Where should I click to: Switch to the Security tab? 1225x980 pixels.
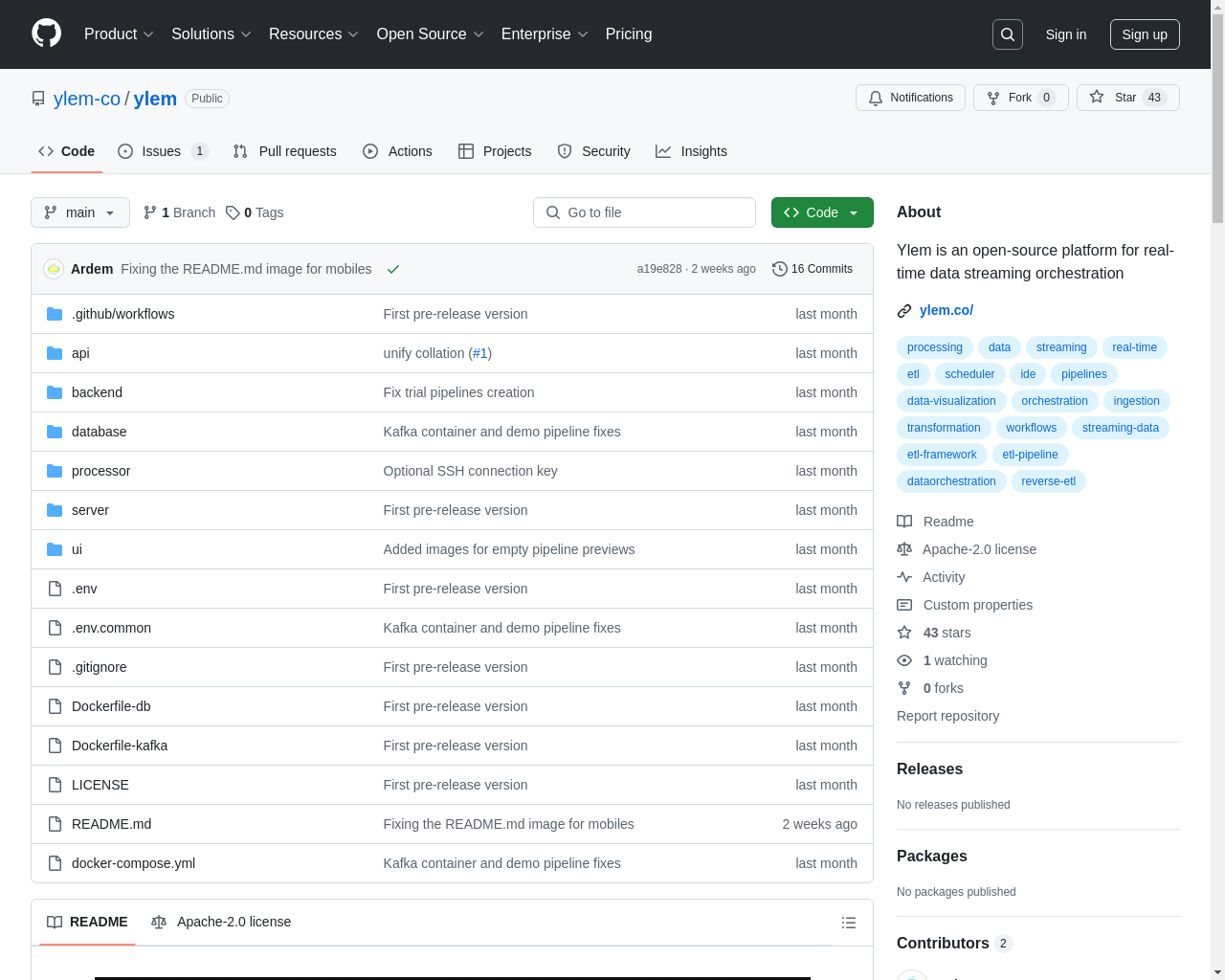click(x=593, y=151)
